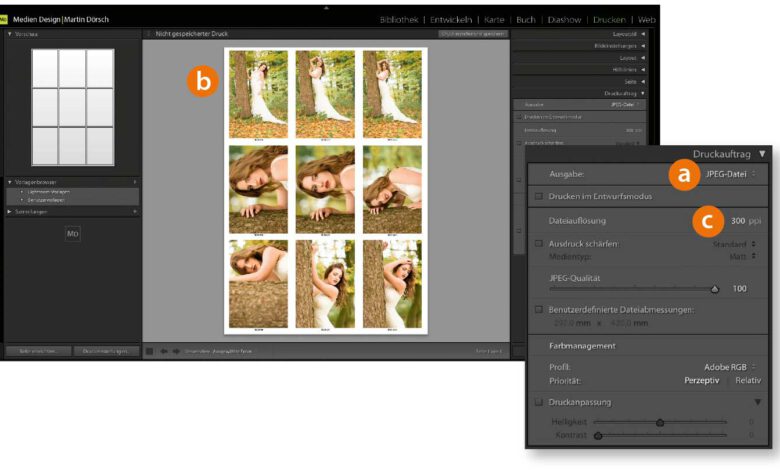Click the orange 'b' callout marker
Screen dimensions: 780x470
202,82
